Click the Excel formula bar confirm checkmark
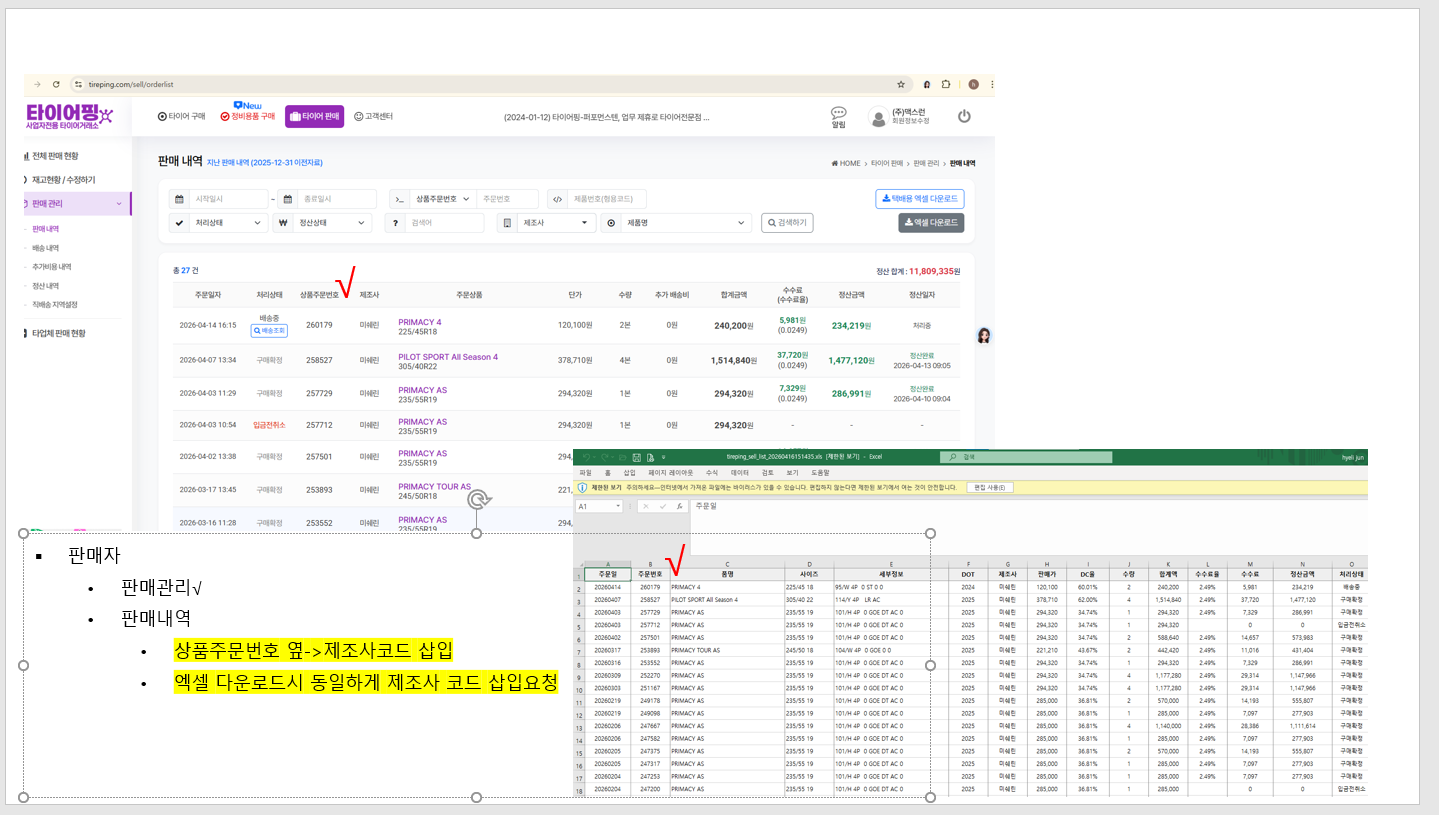The height and width of the screenshot is (815, 1439). click(662, 506)
